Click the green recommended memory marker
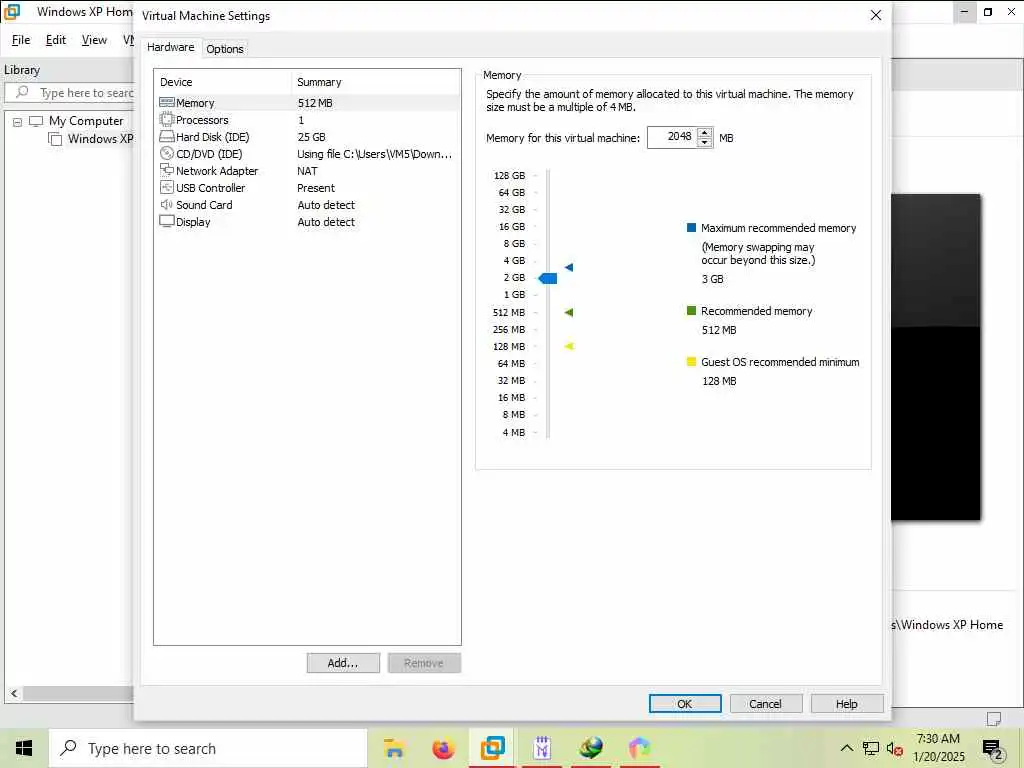The image size is (1024, 768). click(569, 312)
